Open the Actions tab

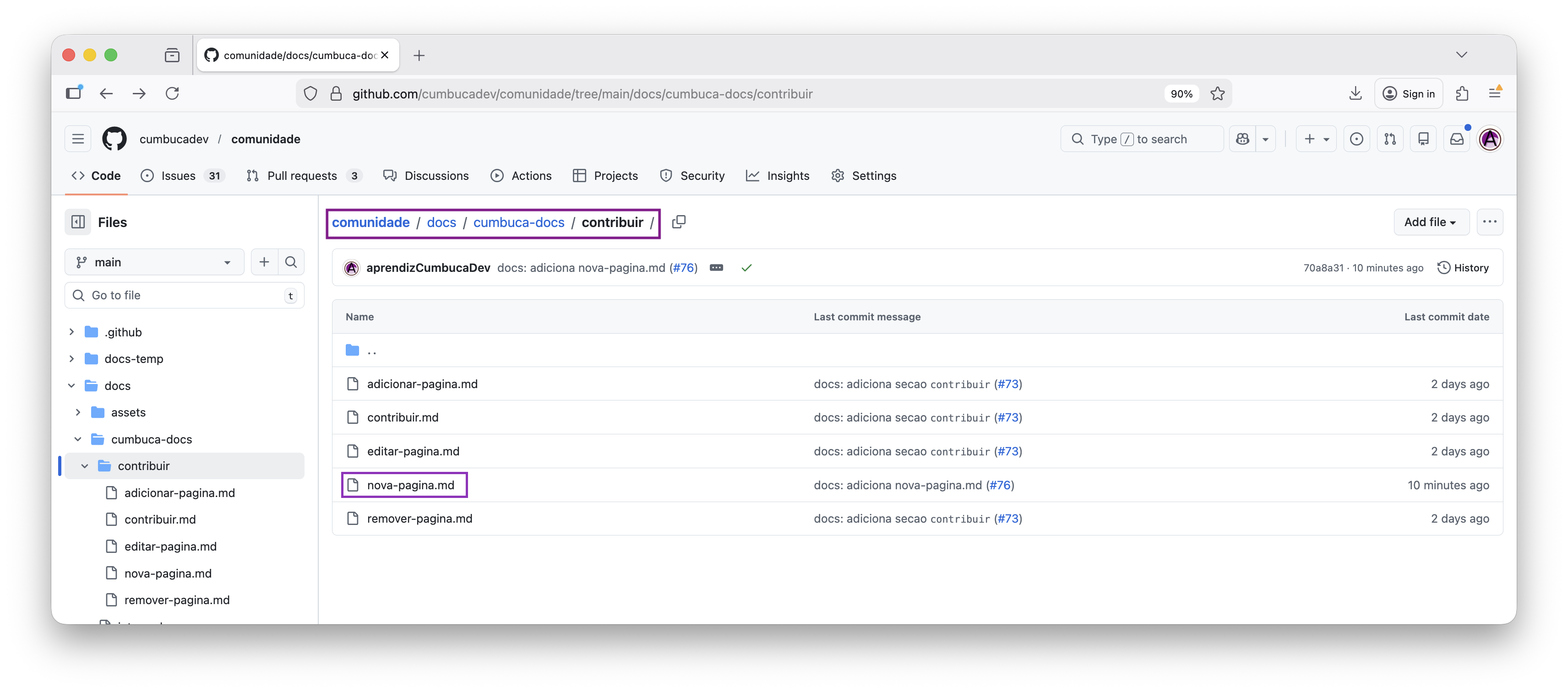521,176
